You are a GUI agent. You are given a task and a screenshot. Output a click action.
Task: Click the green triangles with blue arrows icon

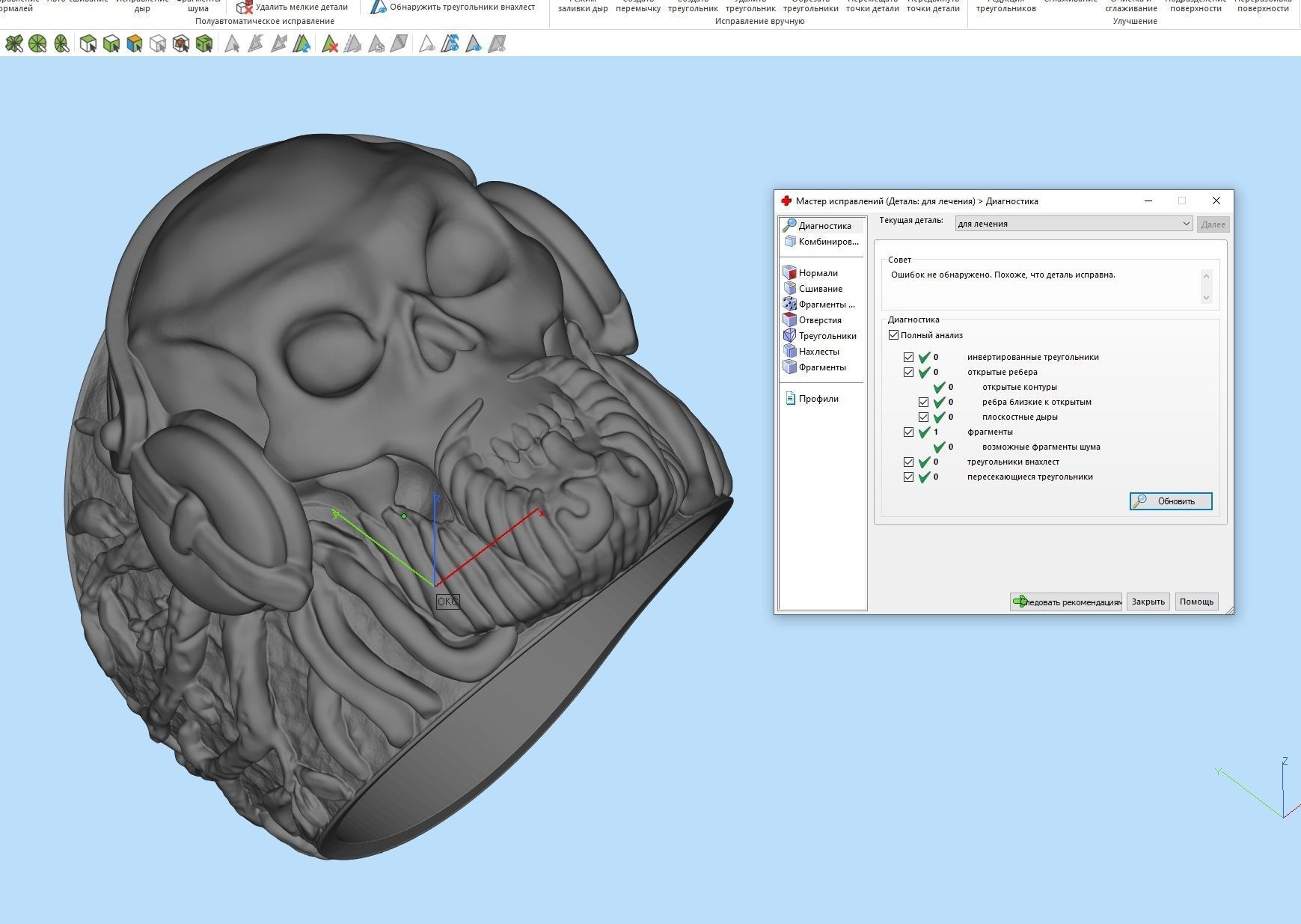pos(301,44)
